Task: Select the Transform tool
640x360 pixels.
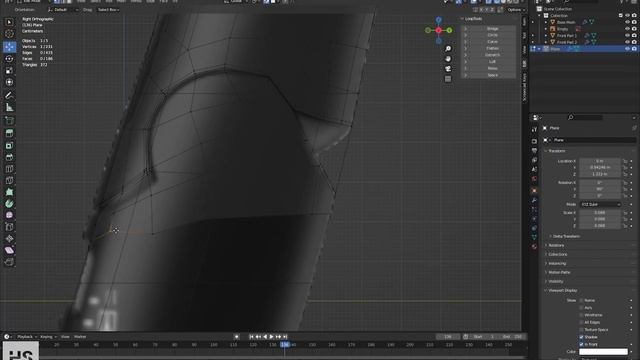Action: click(9, 82)
